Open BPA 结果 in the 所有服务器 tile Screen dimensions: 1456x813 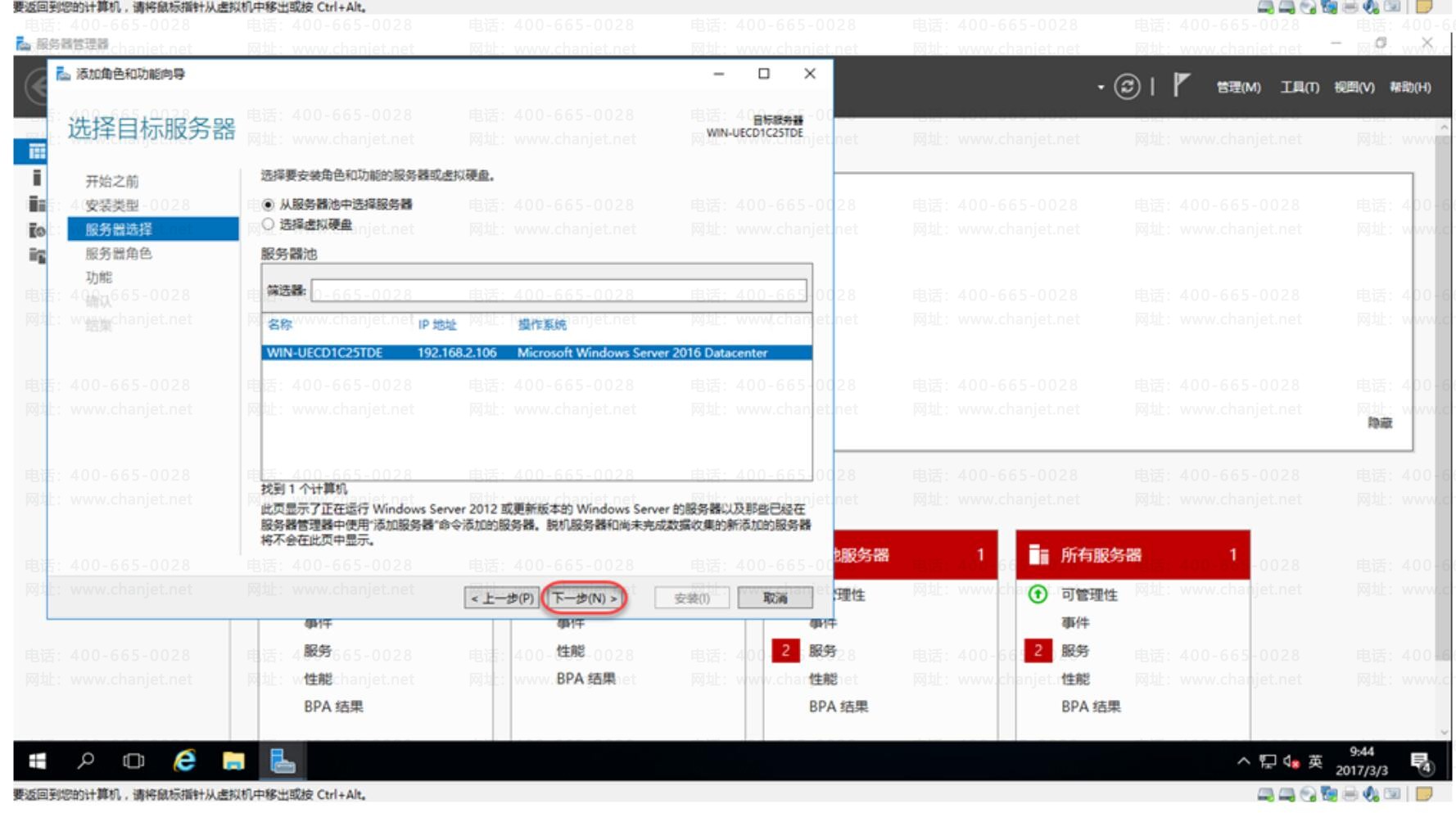click(1091, 707)
